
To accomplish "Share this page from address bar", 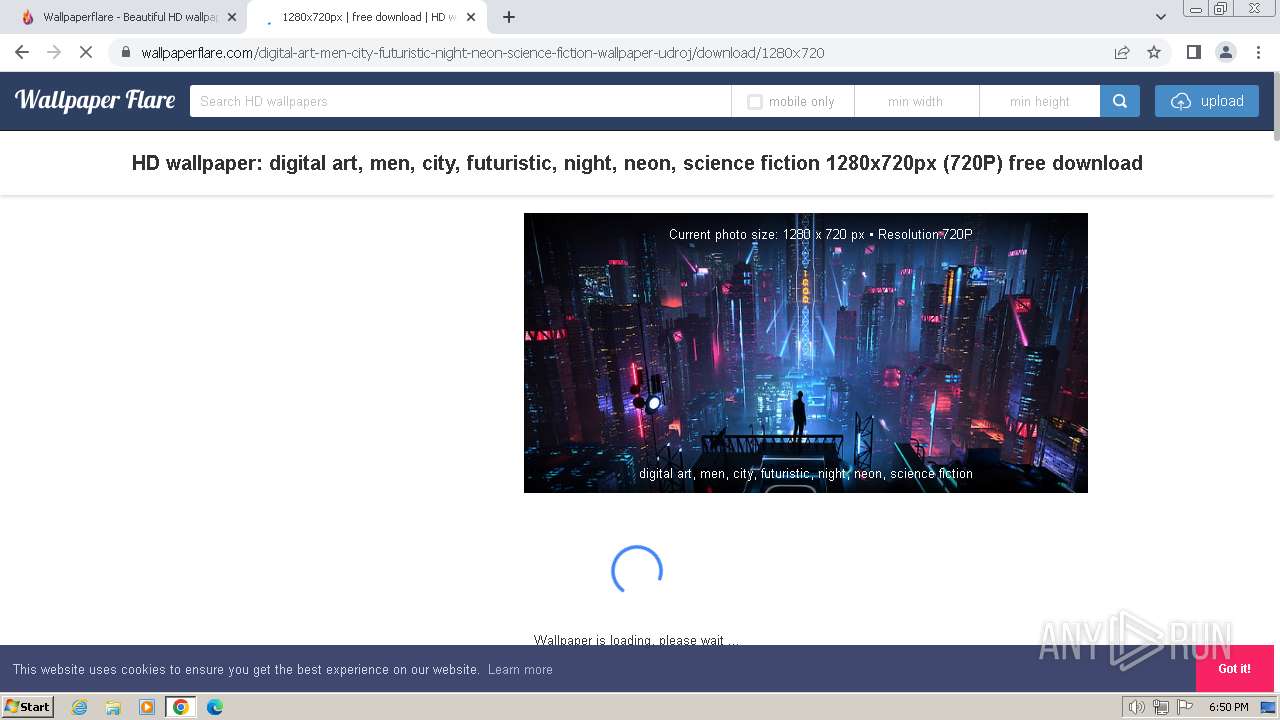I will (1122, 53).
